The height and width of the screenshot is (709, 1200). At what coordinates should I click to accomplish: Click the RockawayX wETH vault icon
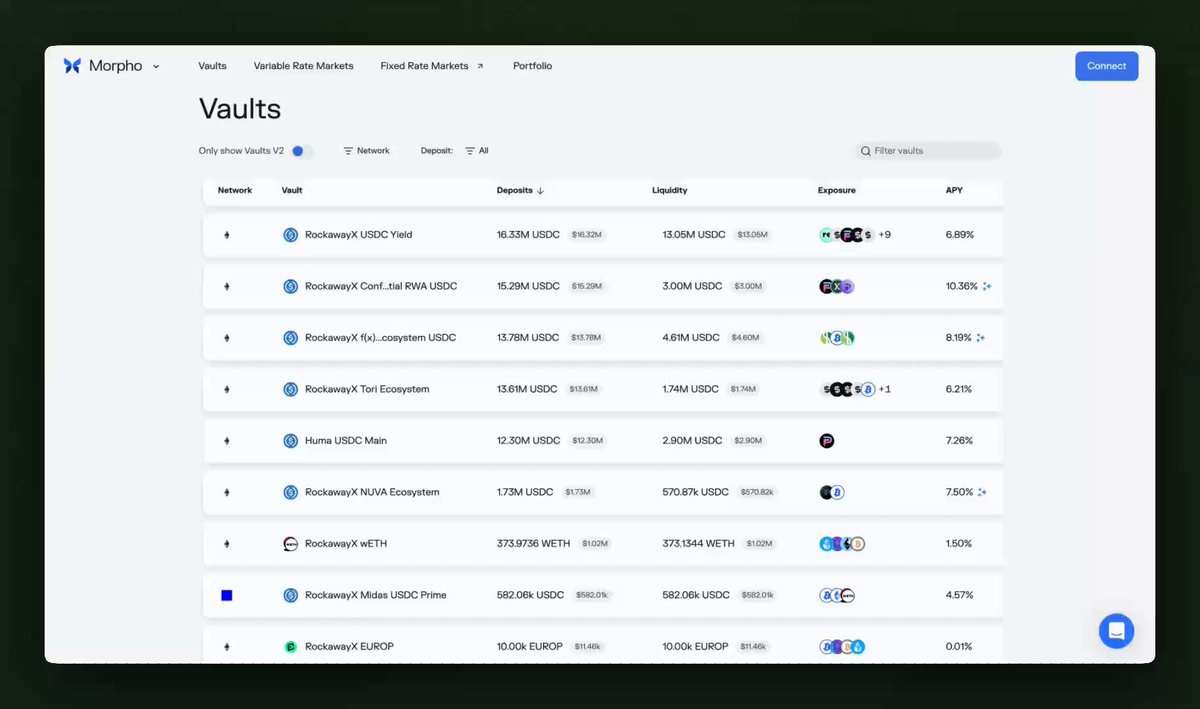291,544
